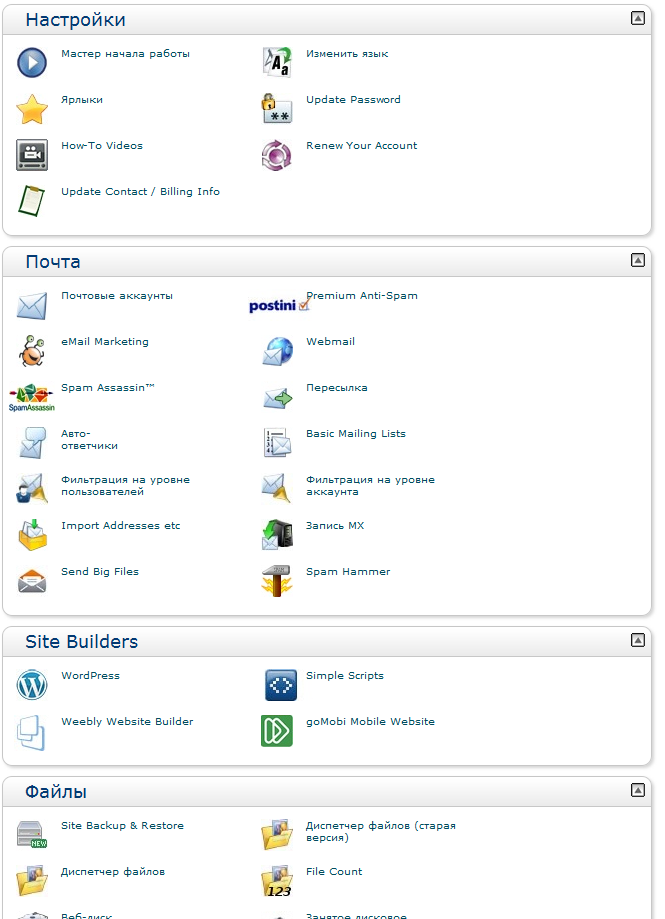Image resolution: width=665 pixels, height=919 pixels.
Task: Open Update Contact / Billing Info link
Action: click(141, 192)
